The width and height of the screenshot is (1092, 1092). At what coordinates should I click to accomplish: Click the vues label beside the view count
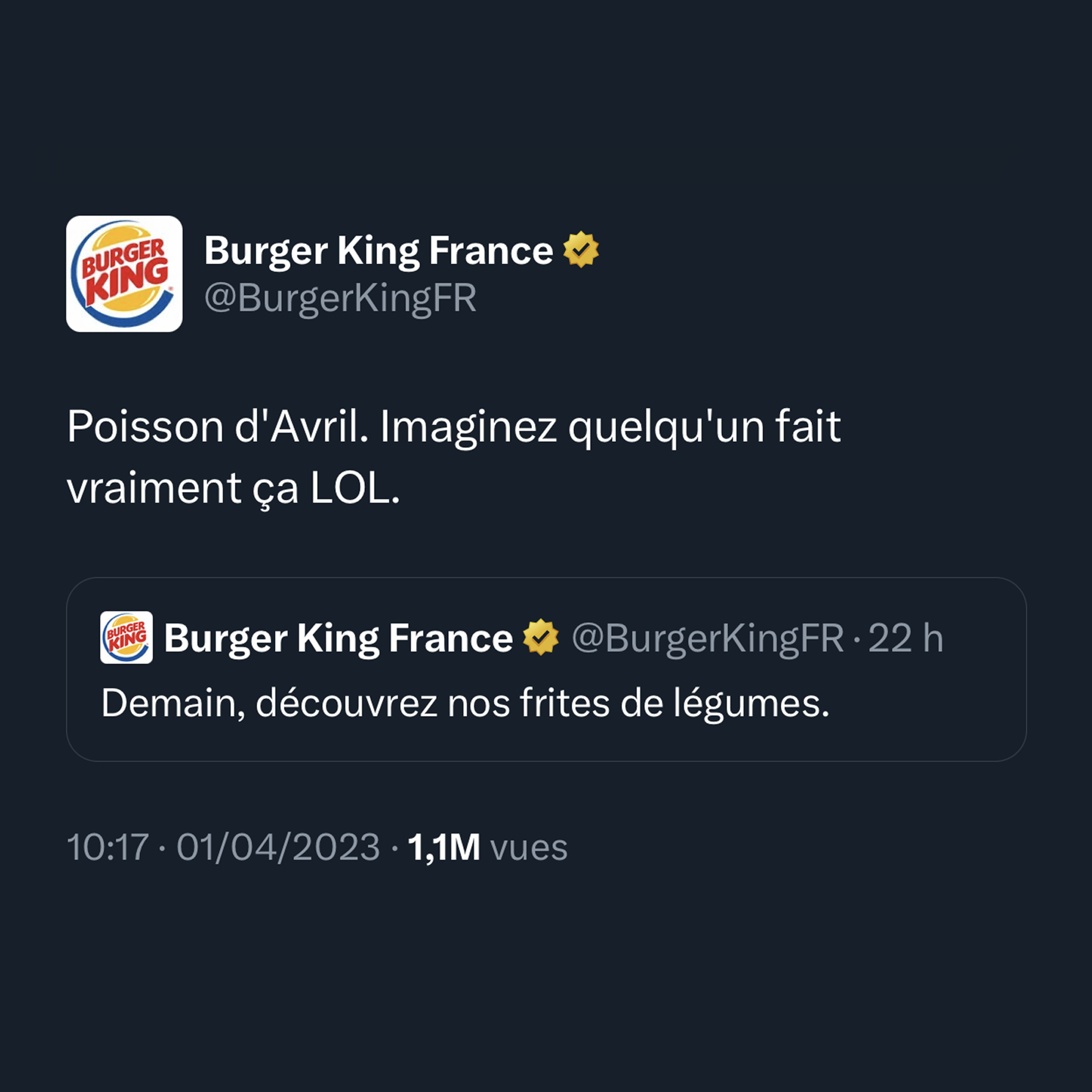[x=529, y=847]
